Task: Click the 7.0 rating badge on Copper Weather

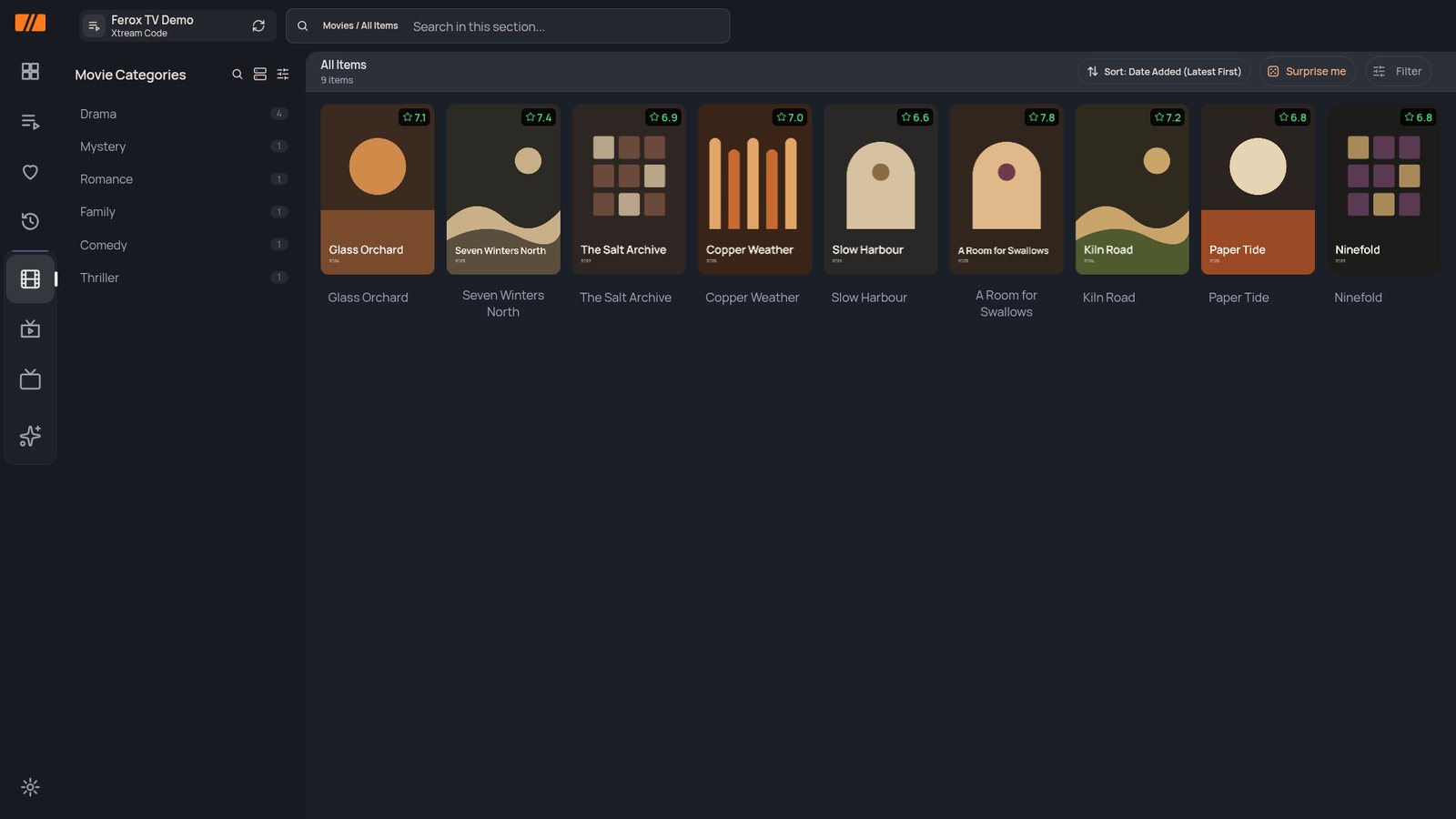Action: 790,117
